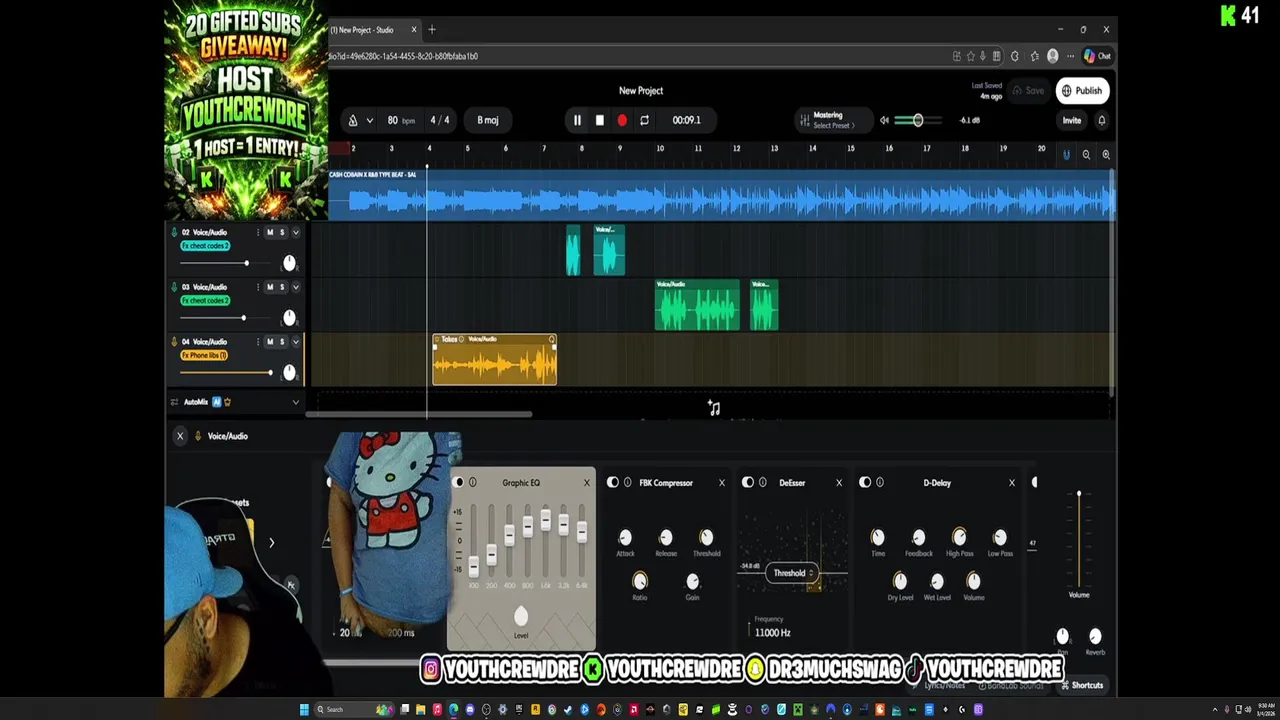This screenshot has height=720, width=1280.
Task: Mute track 04 Voice/Audio
Action: tap(269, 342)
